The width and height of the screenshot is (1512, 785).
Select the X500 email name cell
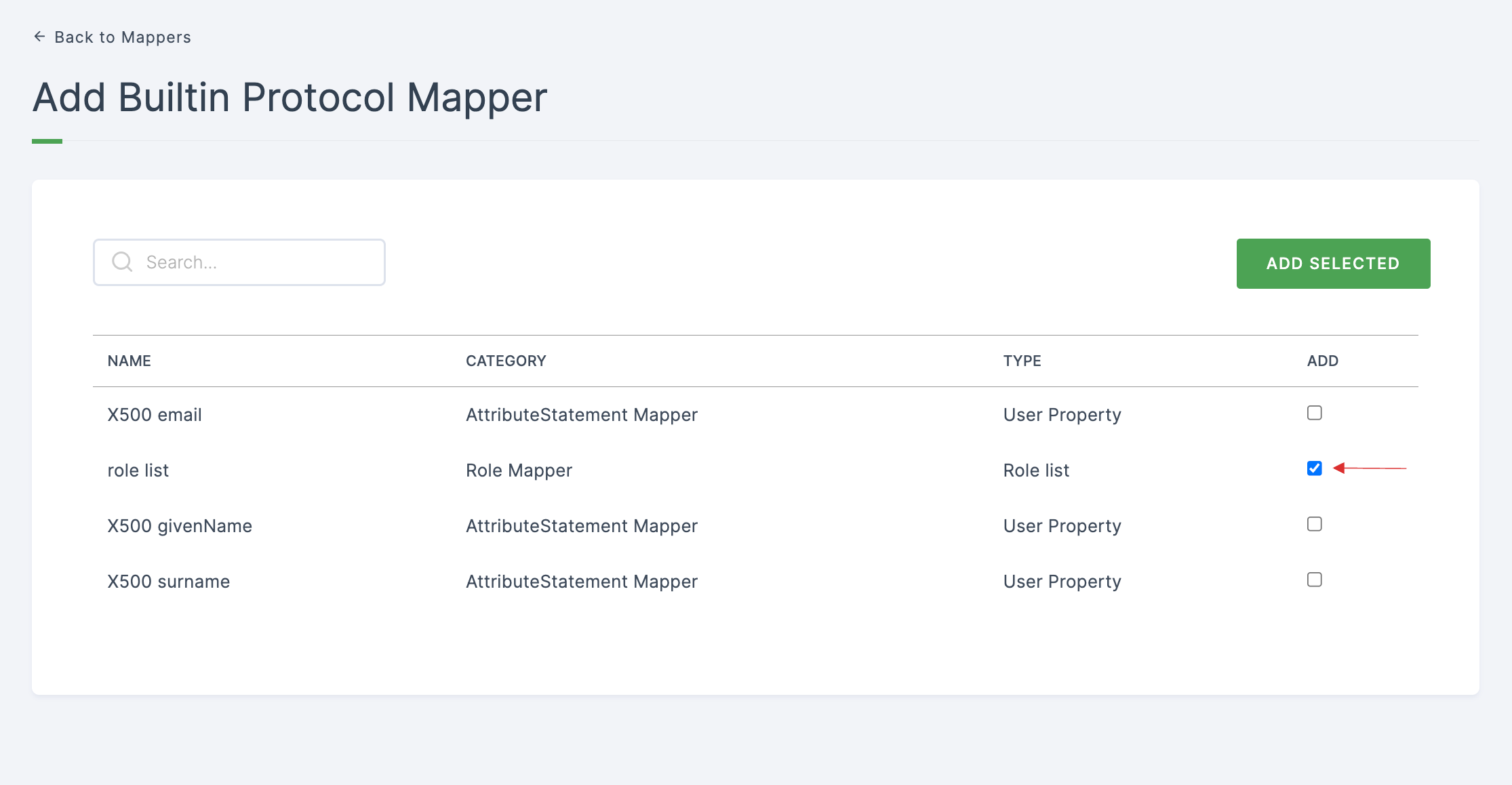[x=155, y=415]
